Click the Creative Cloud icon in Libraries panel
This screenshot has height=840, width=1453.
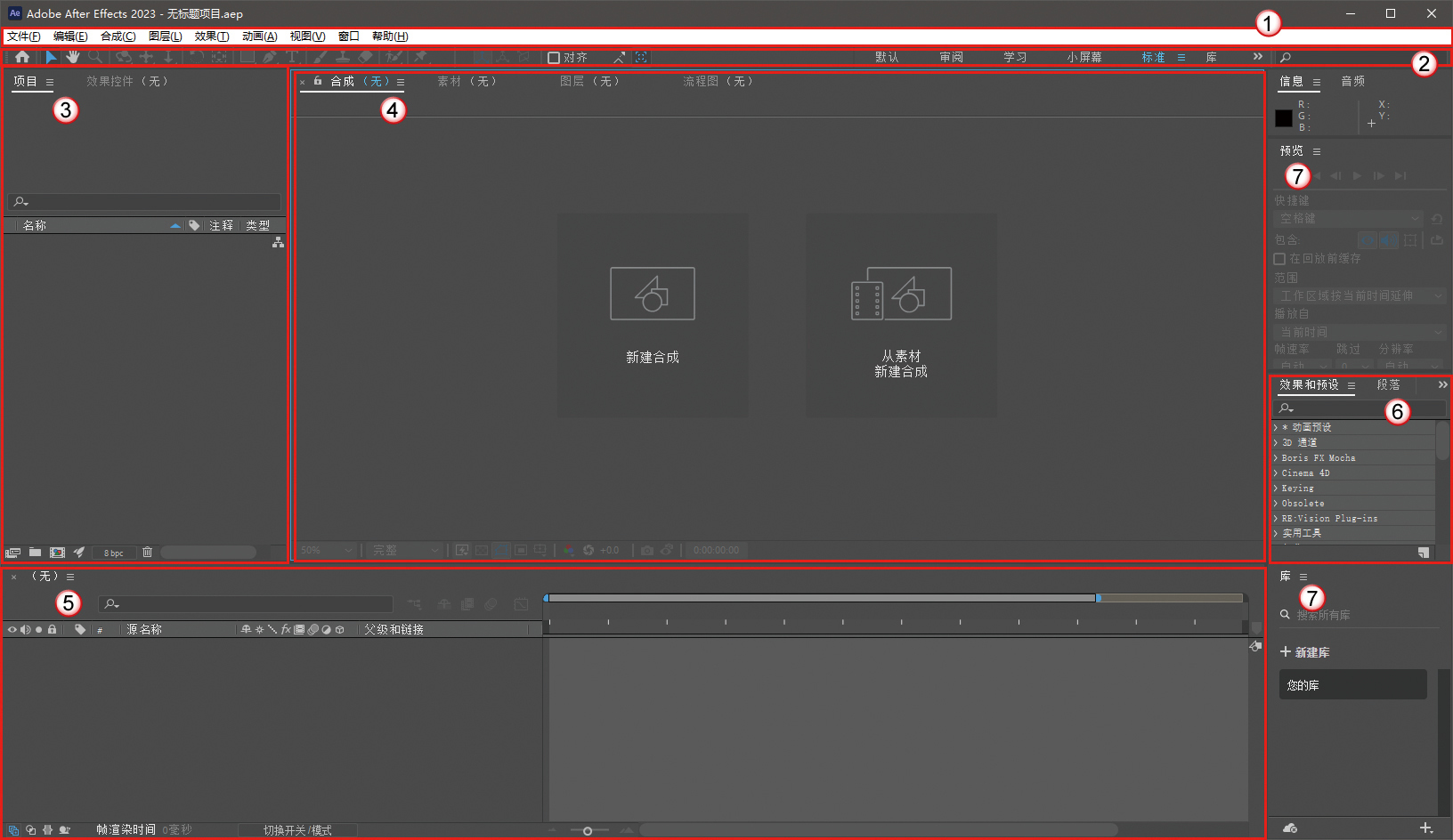1289,828
